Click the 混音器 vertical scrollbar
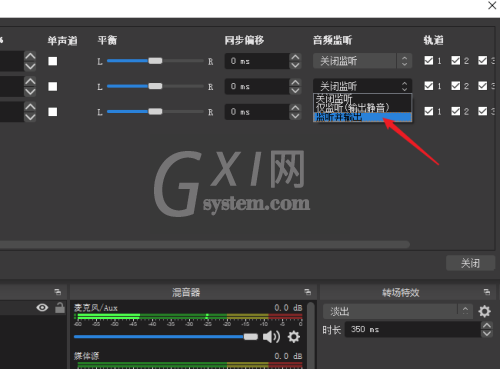500x369 pixels. pos(311,335)
